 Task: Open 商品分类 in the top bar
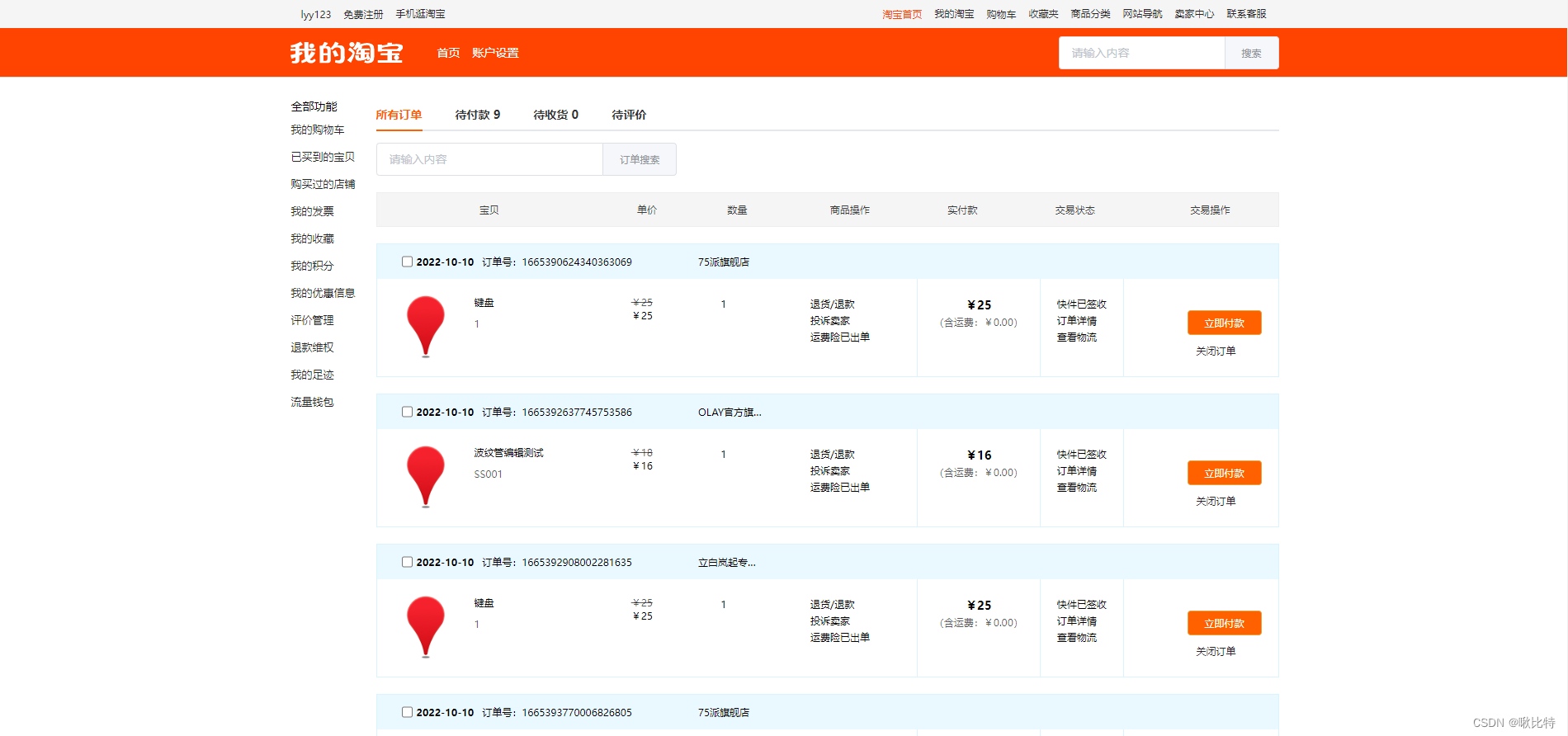1090,14
